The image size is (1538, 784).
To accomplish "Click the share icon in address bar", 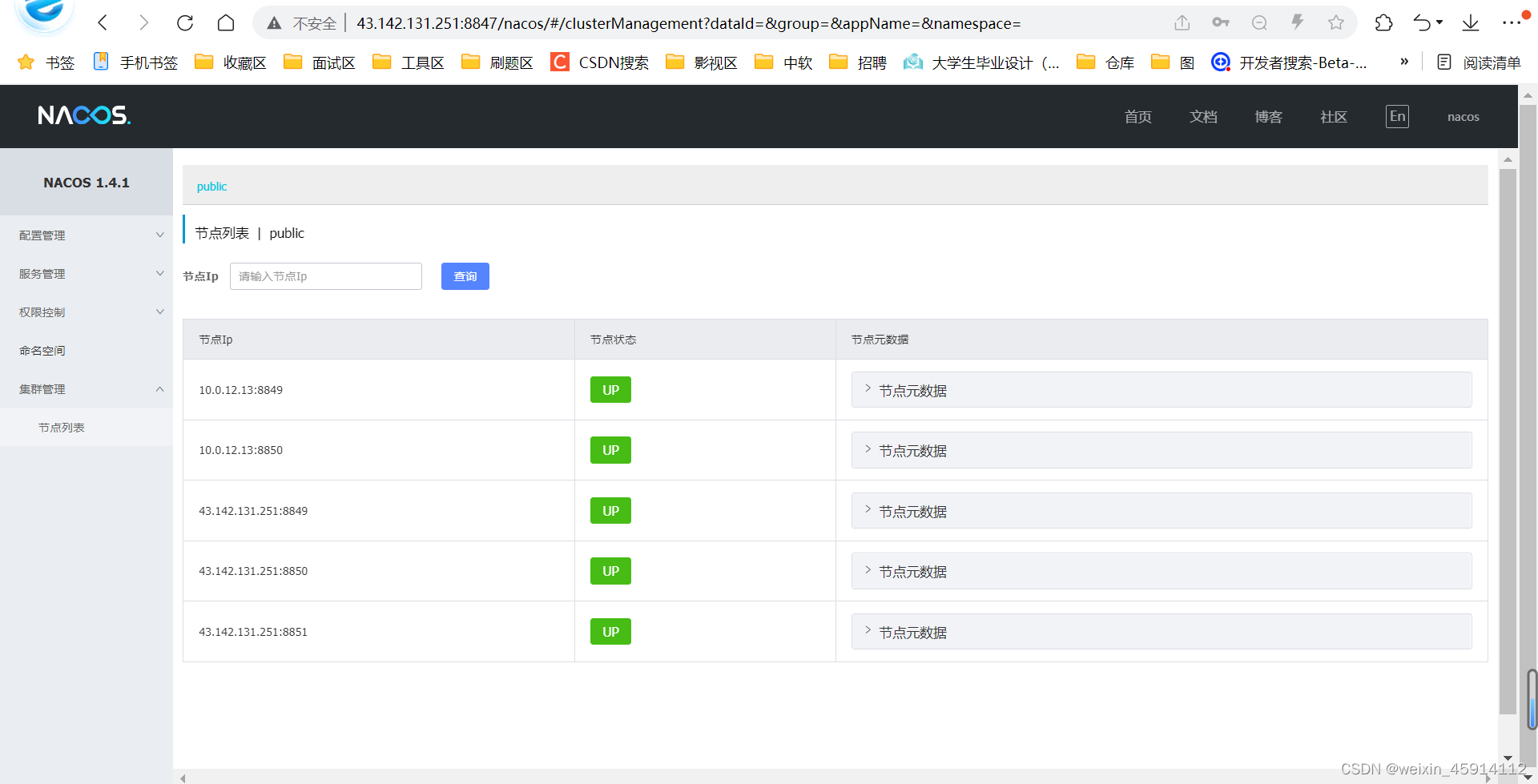I will click(x=1182, y=22).
